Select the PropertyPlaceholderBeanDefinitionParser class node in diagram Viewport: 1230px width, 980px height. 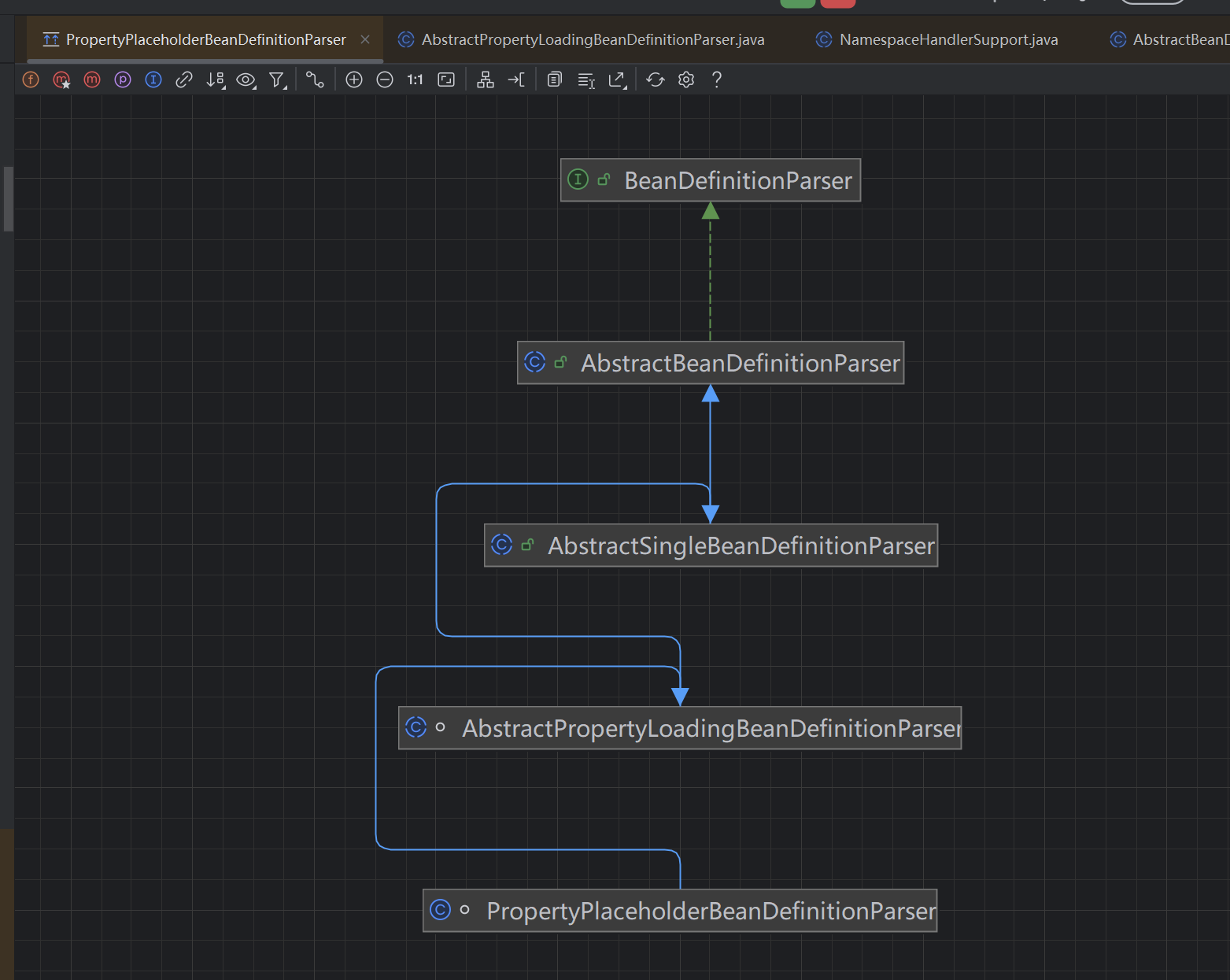680,911
